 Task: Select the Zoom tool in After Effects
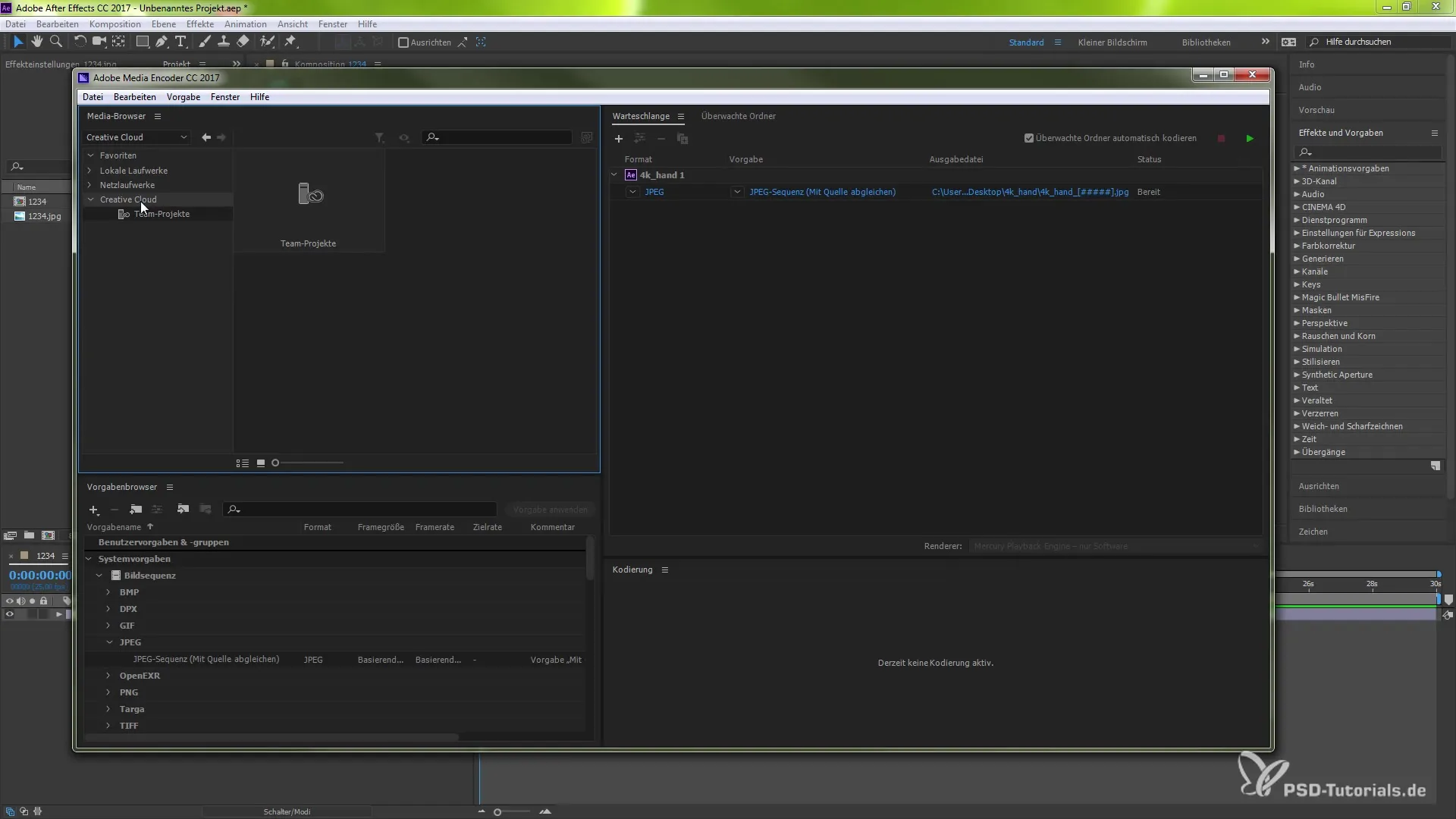55,42
